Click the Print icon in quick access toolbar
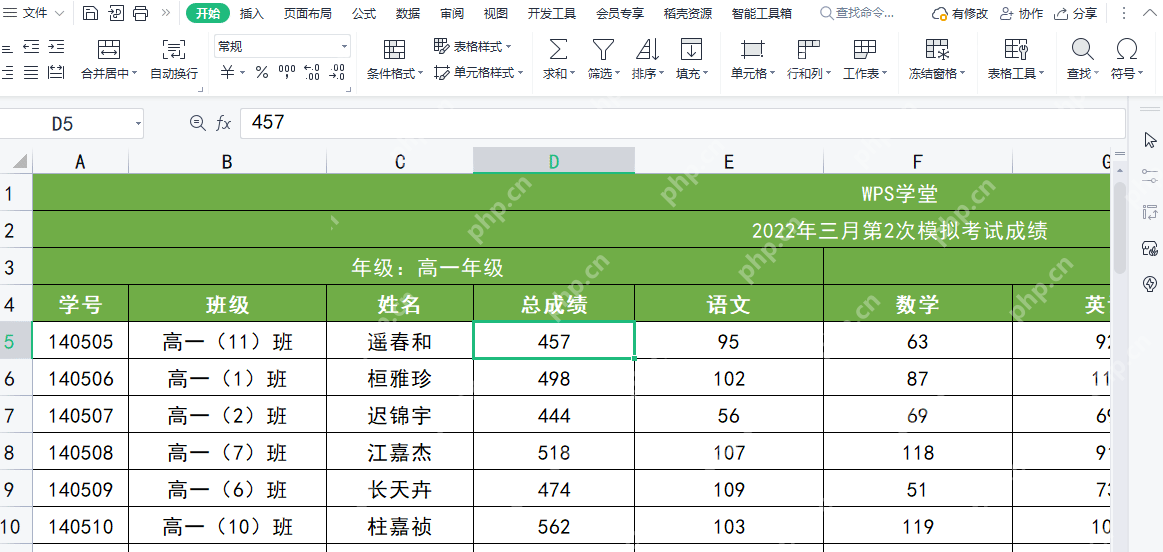Screen dimensions: 1163x552 pos(140,13)
